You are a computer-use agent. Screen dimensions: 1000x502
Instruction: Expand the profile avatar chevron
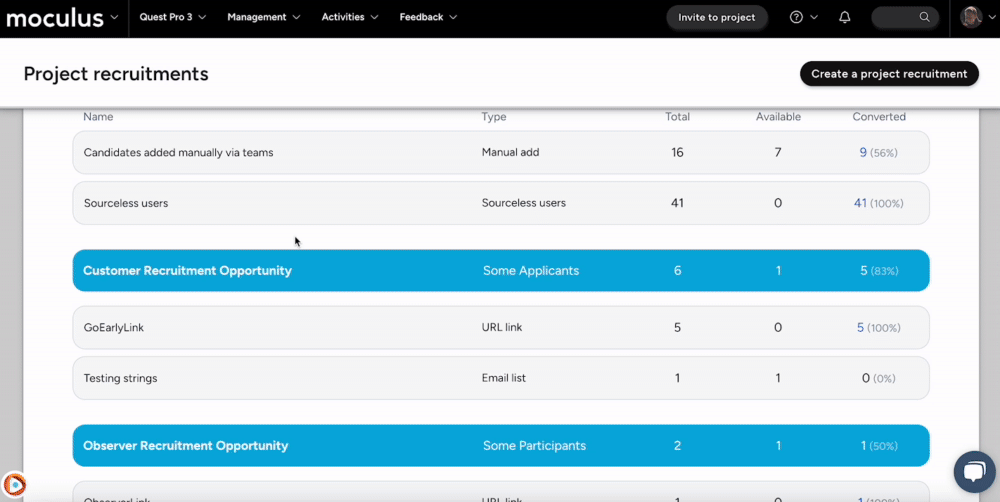pyautogui.click(x=992, y=17)
